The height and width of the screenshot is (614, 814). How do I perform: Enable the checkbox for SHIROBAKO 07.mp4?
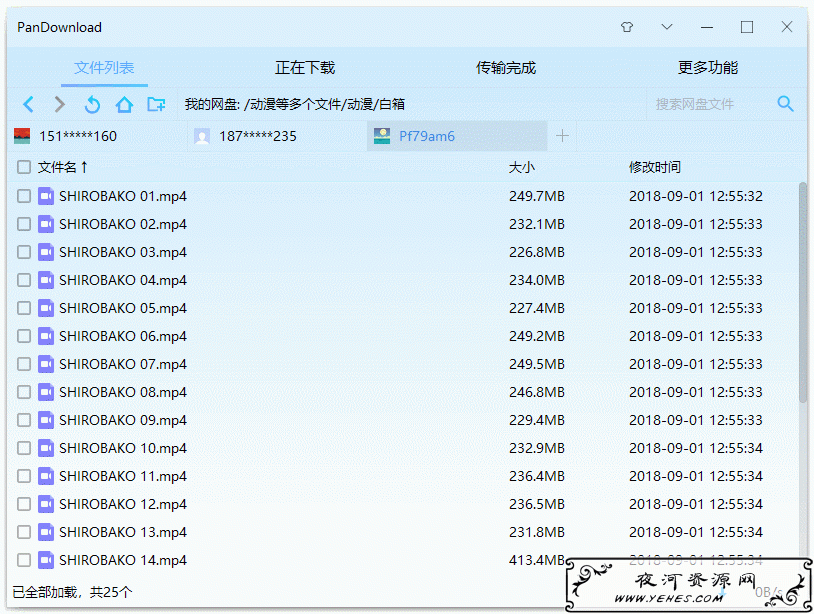[24, 364]
